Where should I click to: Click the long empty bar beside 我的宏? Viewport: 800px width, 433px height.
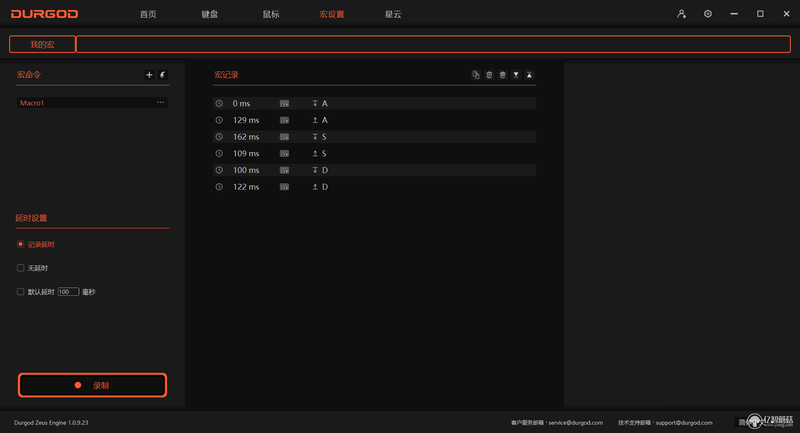[x=433, y=44]
